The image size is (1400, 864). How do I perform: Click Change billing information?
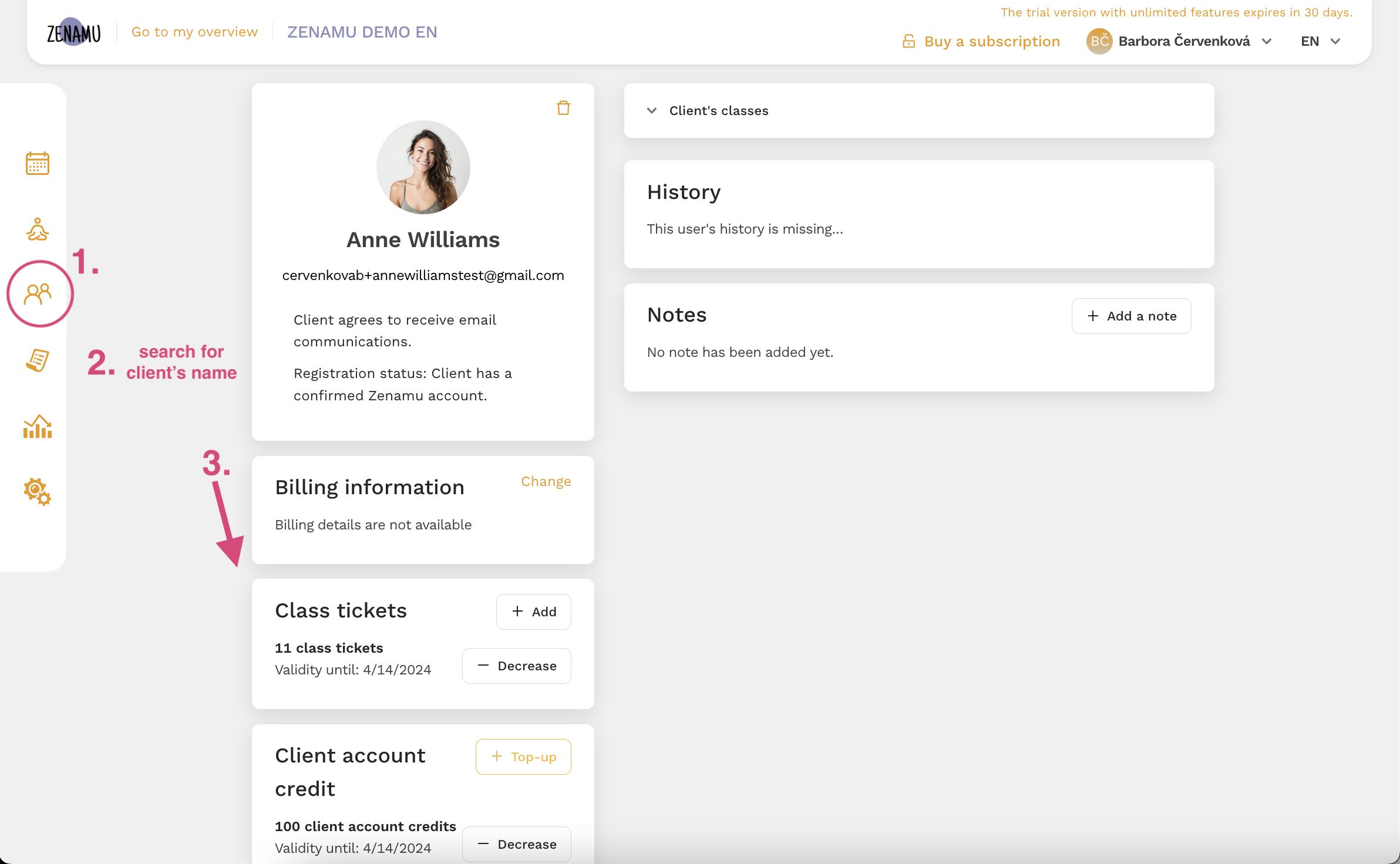click(x=546, y=481)
